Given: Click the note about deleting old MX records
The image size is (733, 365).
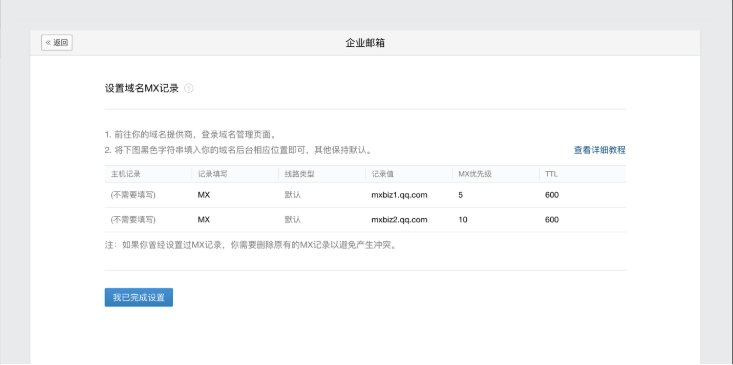Looking at the screenshot, I should pos(252,245).
